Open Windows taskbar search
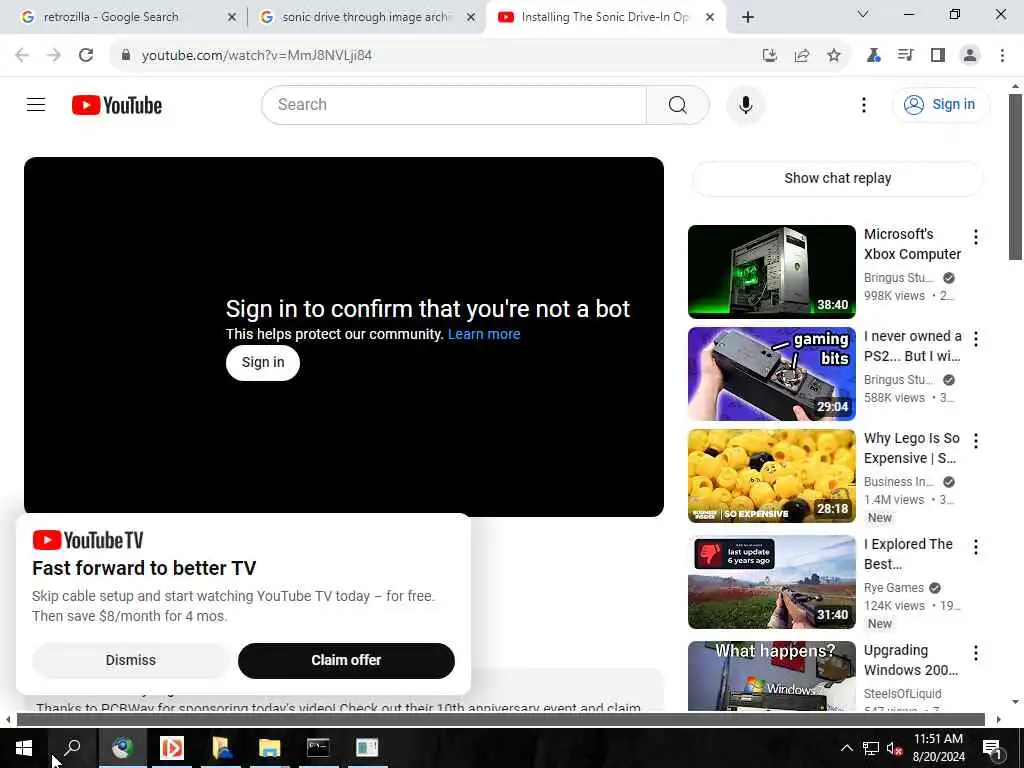 point(72,748)
